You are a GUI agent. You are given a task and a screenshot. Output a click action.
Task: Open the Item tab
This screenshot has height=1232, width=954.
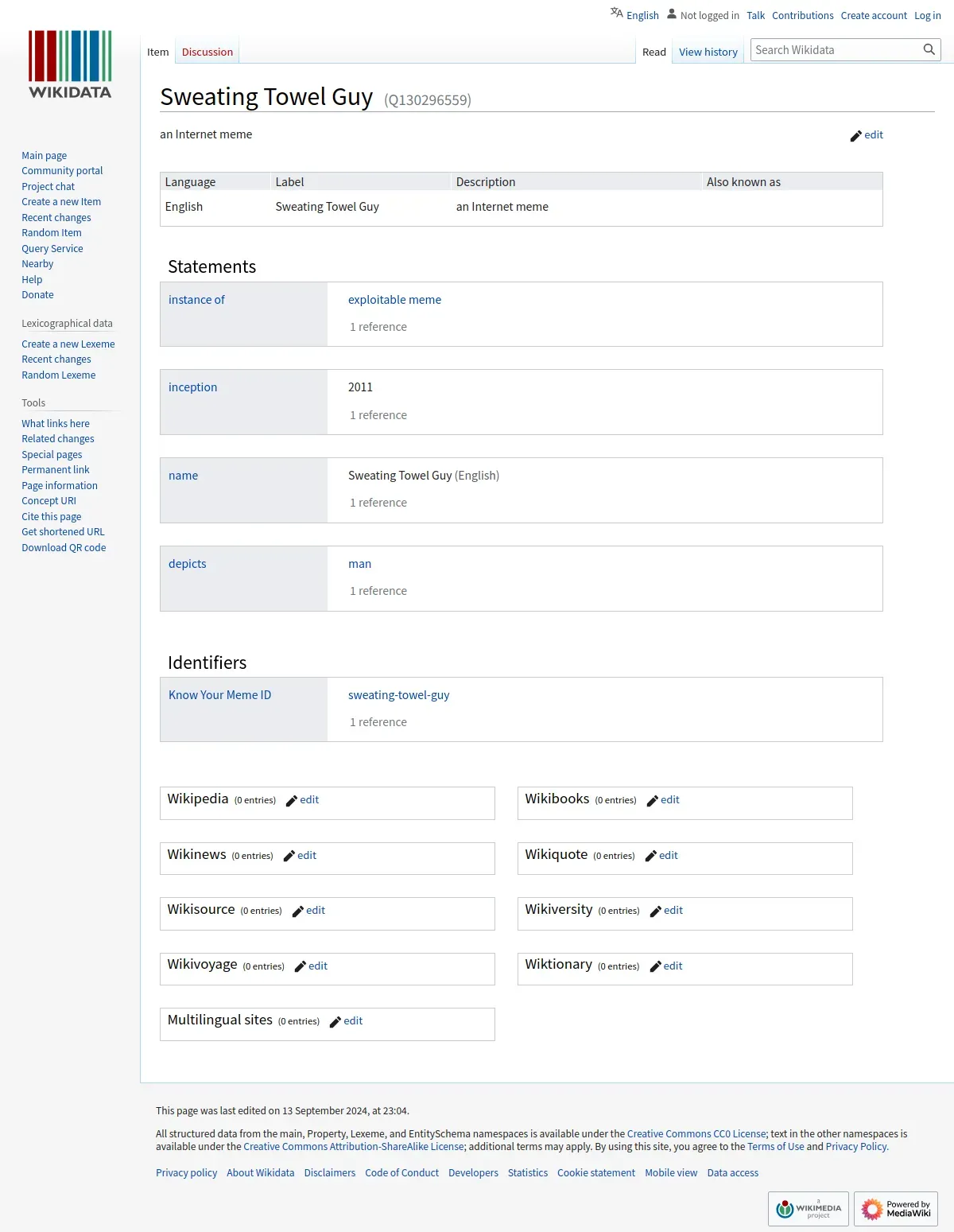[x=158, y=52]
